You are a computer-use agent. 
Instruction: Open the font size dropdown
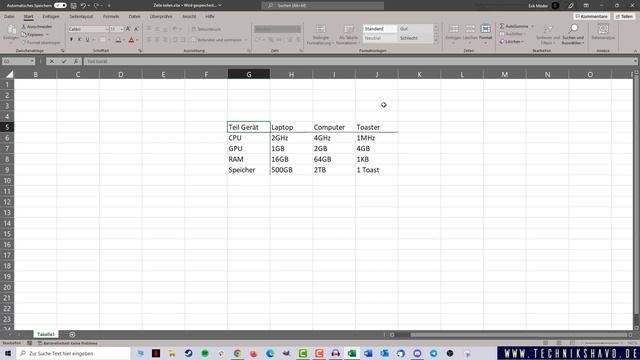pyautogui.click(x=122, y=29)
